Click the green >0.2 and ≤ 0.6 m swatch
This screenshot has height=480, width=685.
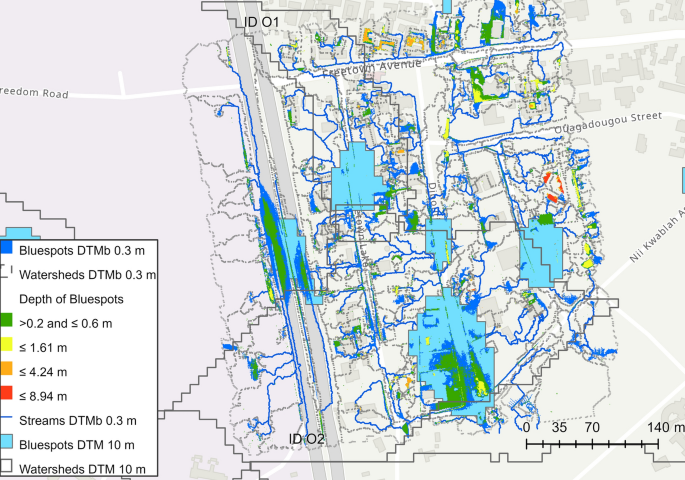pos(6,321)
